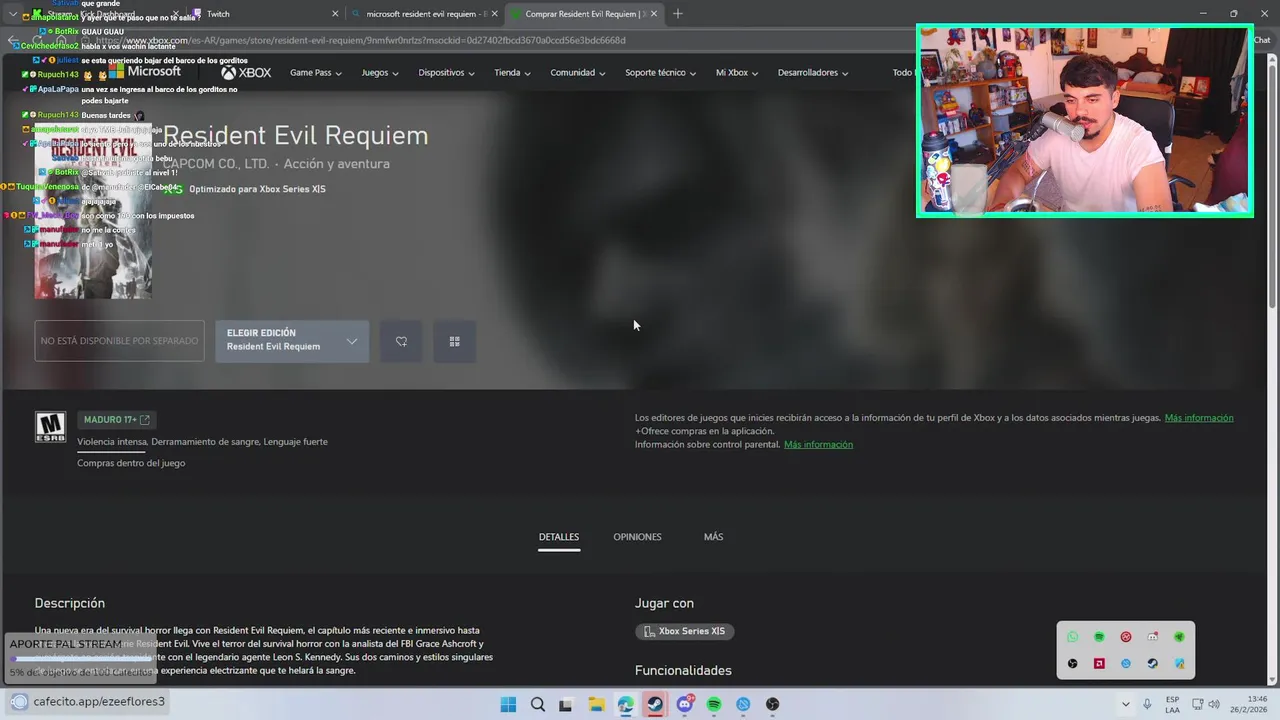Open Steam from the taskbar
Viewport: 1280px width, 720px height.
(655, 704)
